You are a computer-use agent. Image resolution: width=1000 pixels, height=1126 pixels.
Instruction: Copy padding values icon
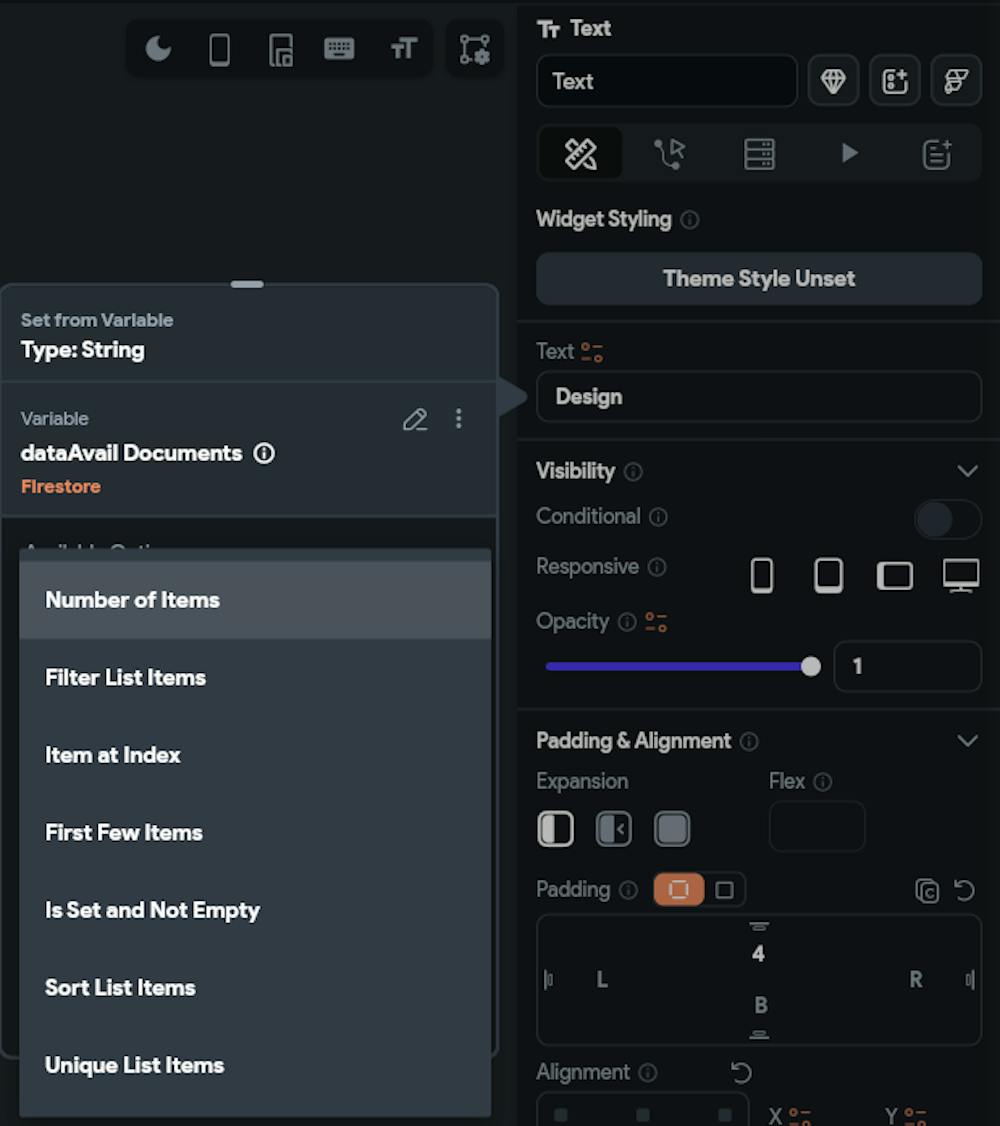click(x=927, y=890)
